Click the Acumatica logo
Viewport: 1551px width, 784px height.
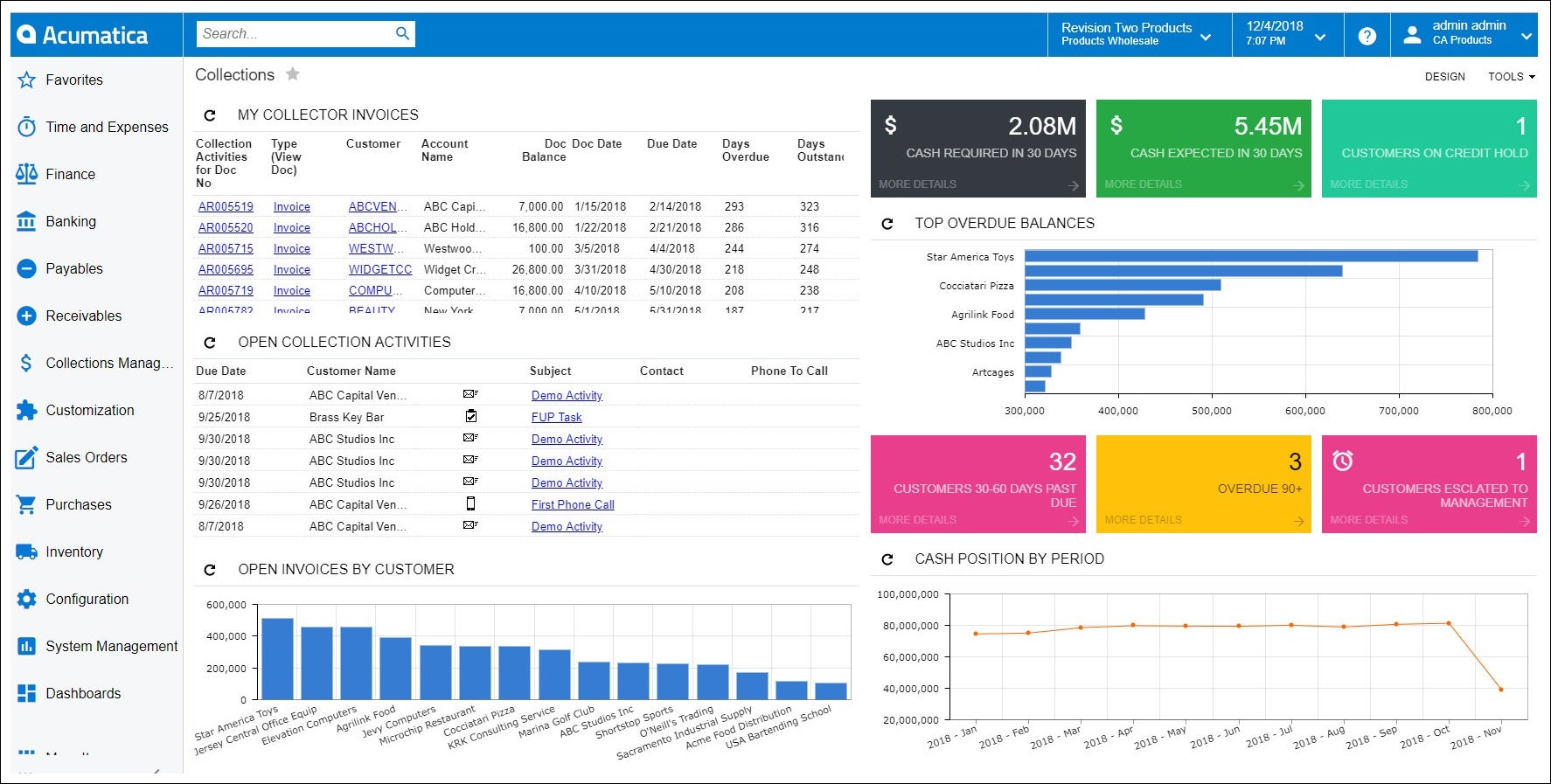pyautogui.click(x=83, y=35)
